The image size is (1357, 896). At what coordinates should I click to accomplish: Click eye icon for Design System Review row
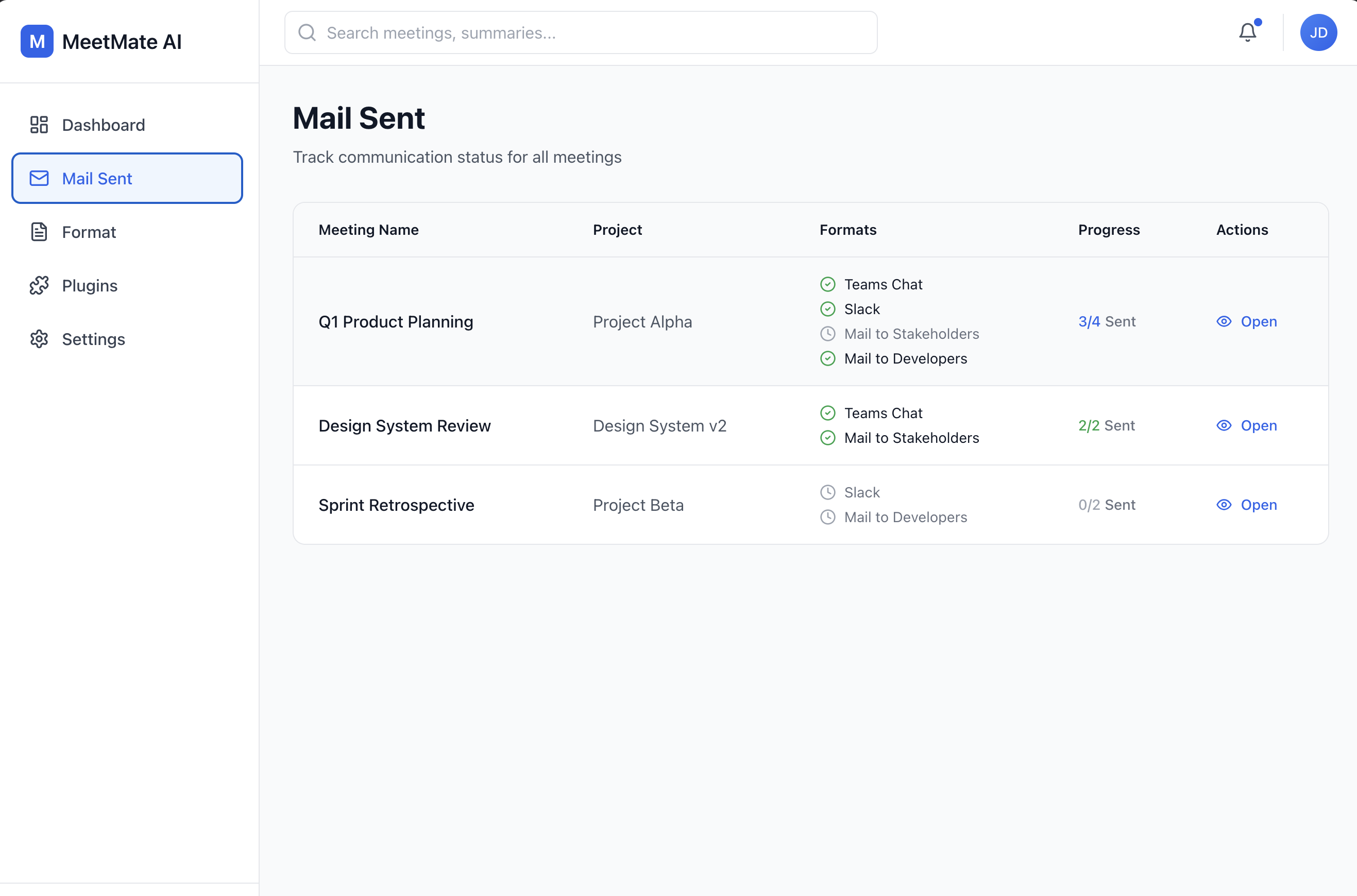1223,426
